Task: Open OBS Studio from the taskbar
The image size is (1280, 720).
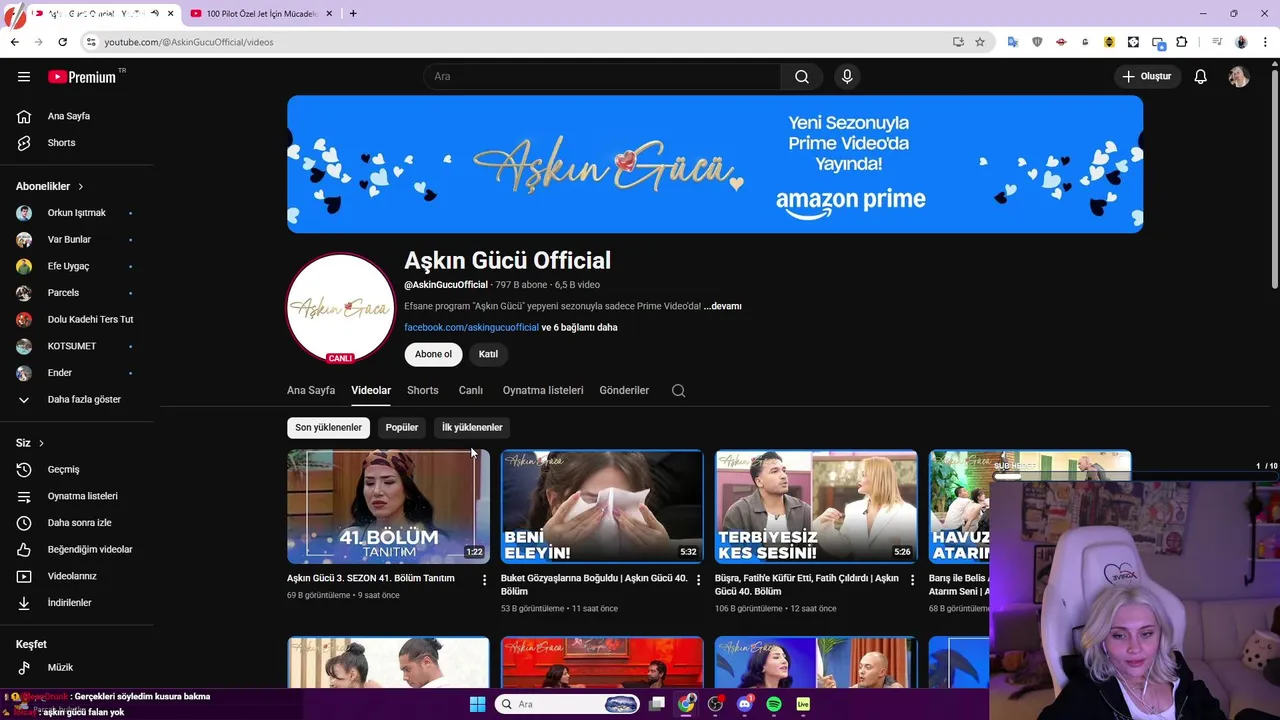Action: click(x=715, y=704)
